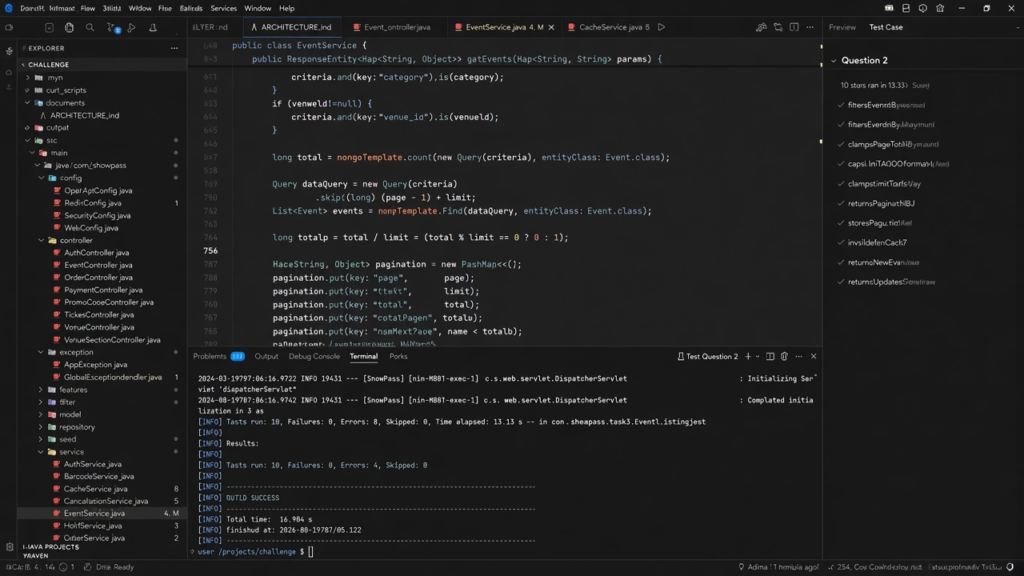Click the status bar icon at far right
Image resolution: width=1024 pixels, height=576 pixels.
click(1010, 567)
